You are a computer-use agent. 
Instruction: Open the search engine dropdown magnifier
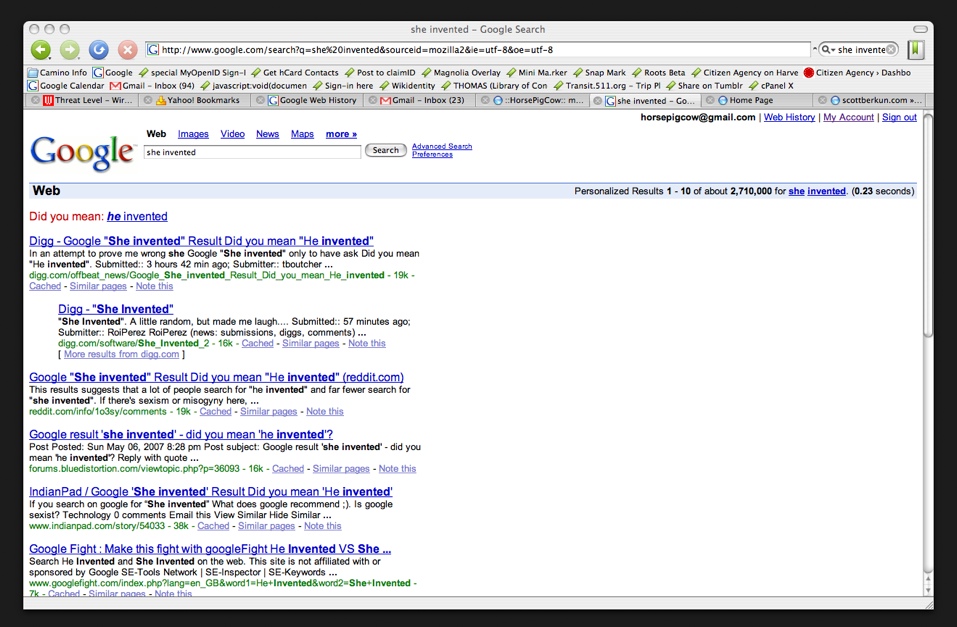tap(827, 50)
